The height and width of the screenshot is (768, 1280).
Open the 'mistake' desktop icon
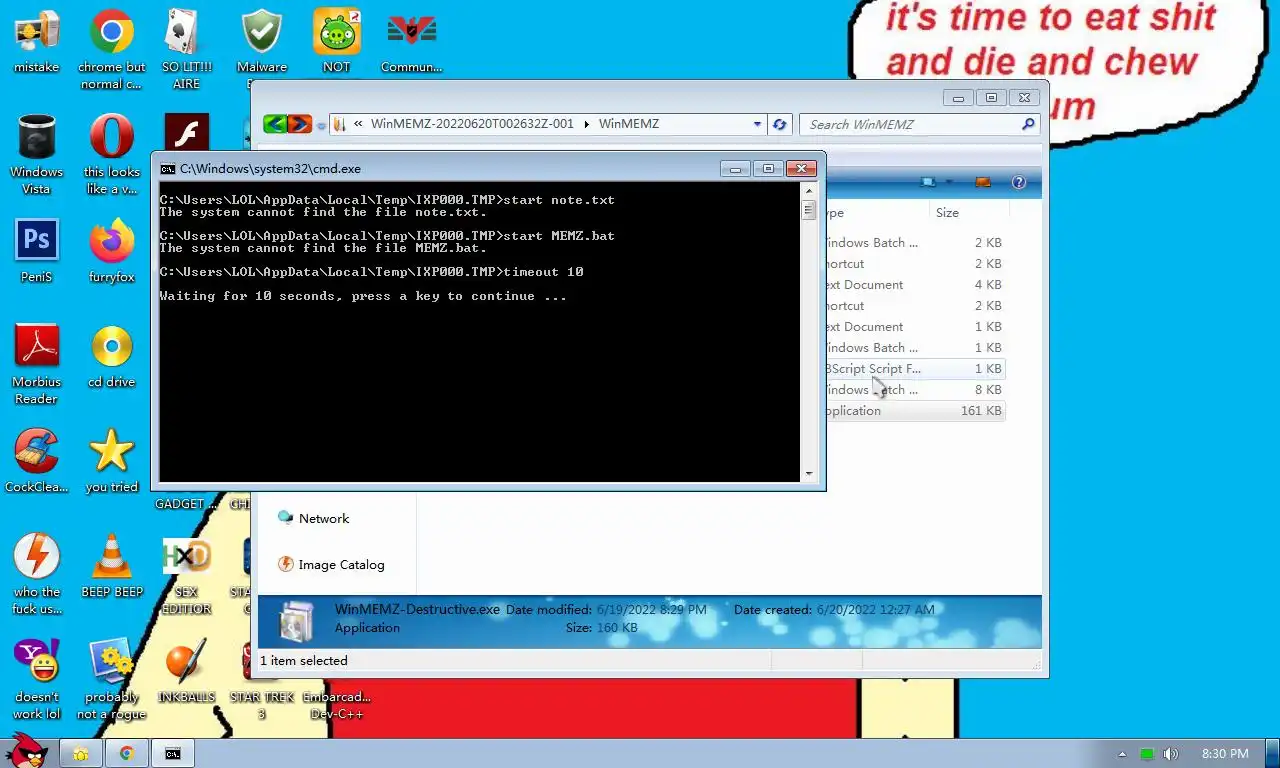pyautogui.click(x=36, y=42)
